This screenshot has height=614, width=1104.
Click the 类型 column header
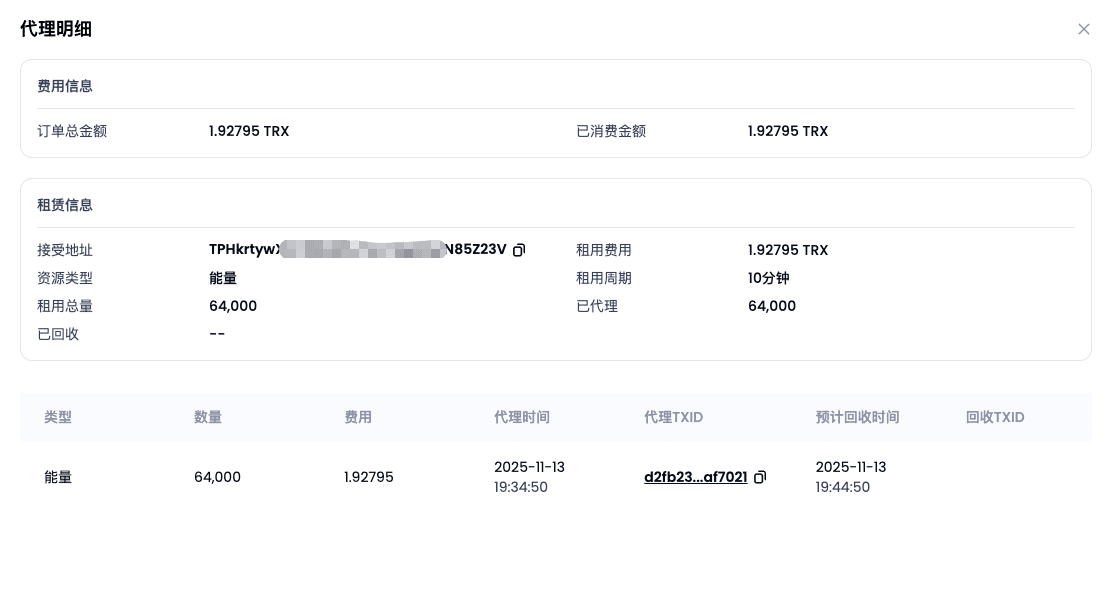[58, 417]
